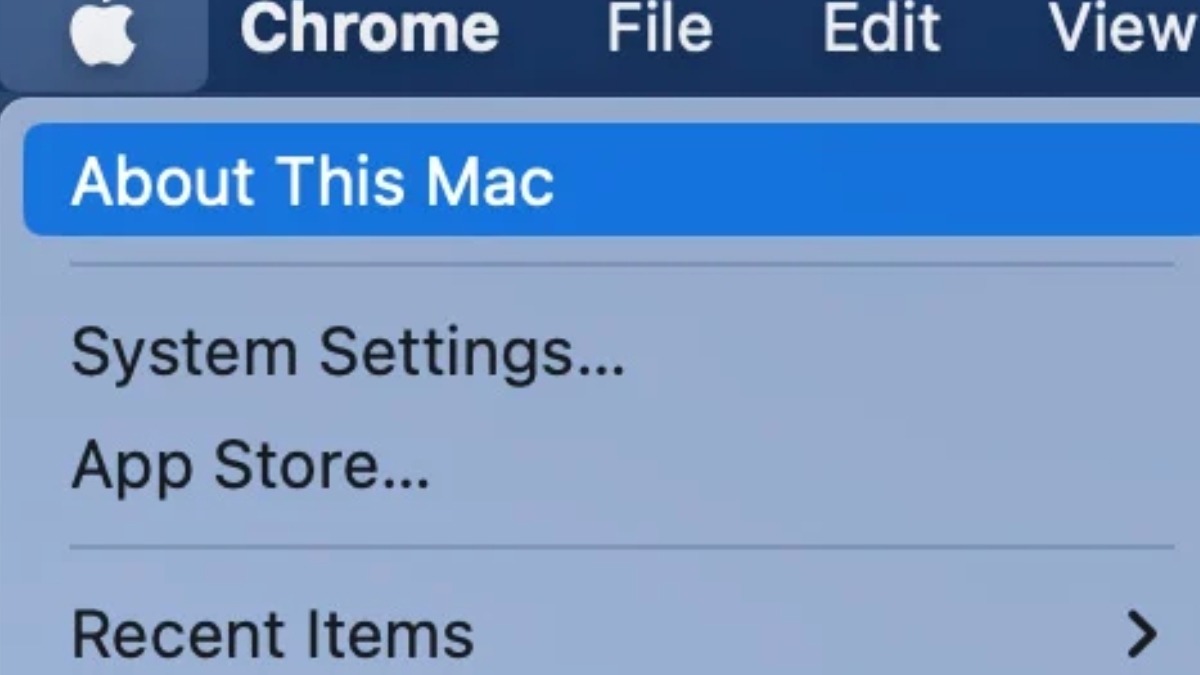Click View at the menu bar's right edge
The image size is (1200, 675).
coord(1124,28)
